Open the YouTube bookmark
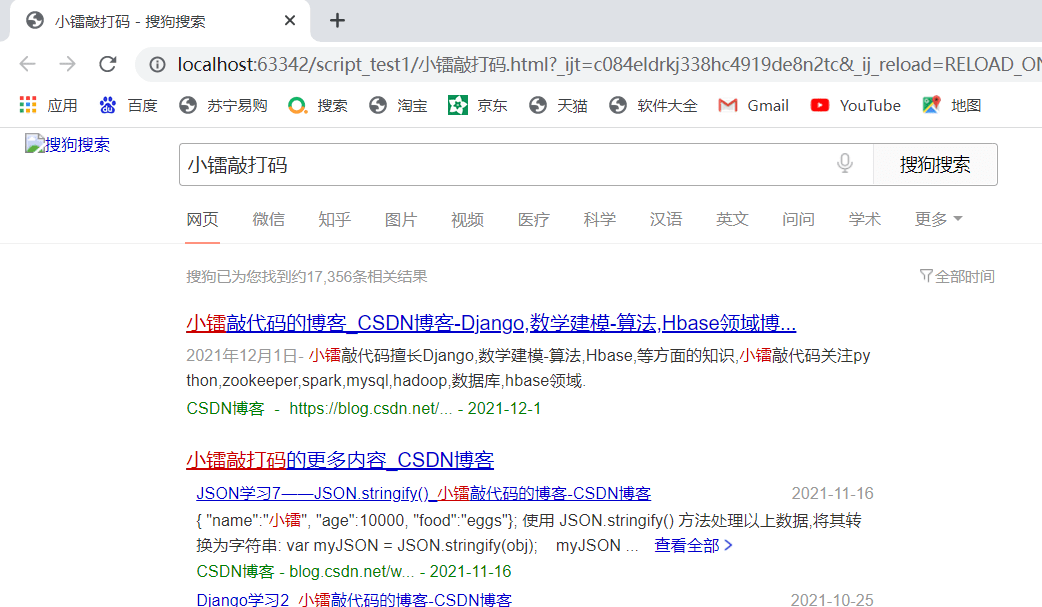 coord(856,105)
